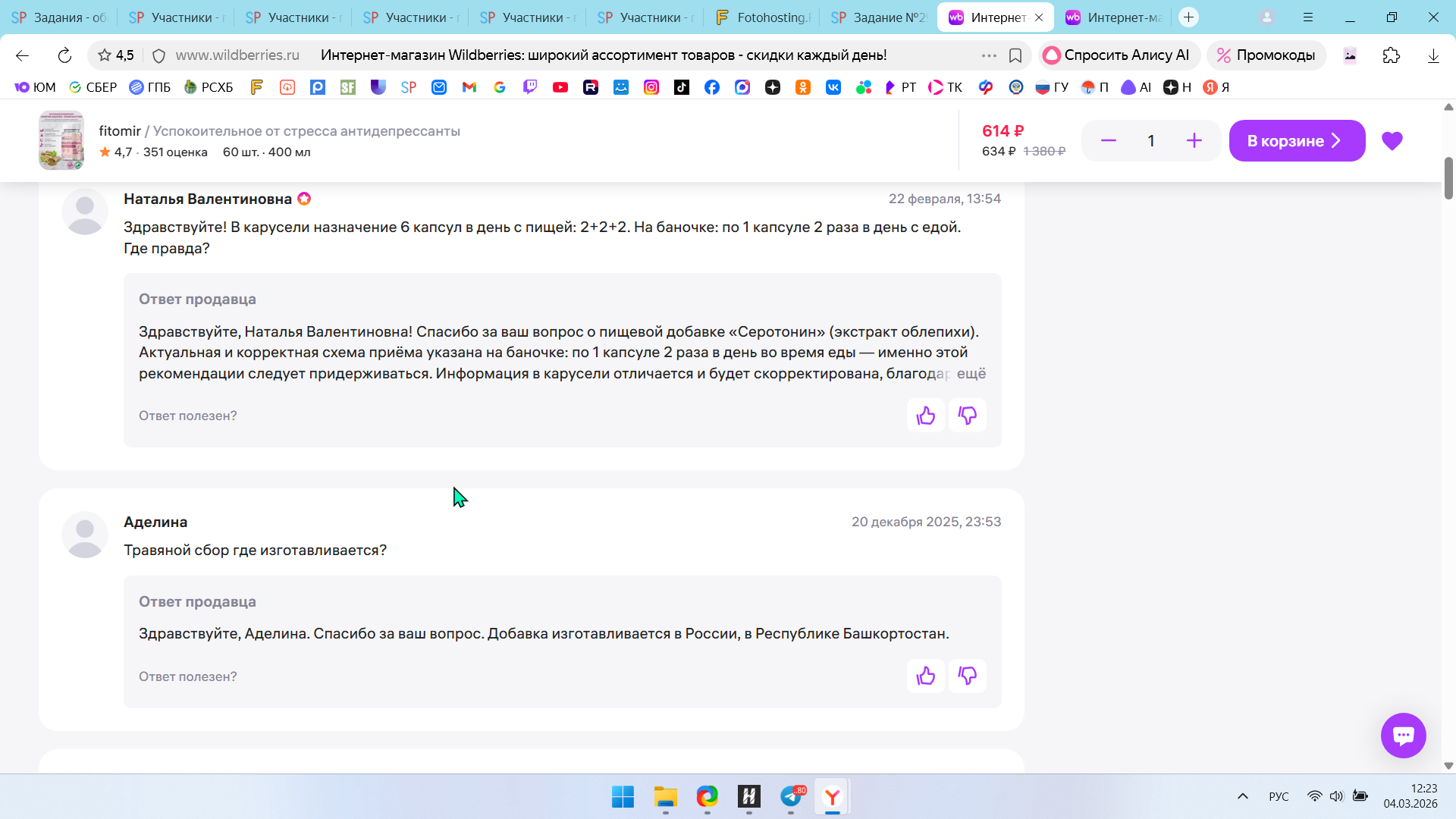This screenshot has height=819, width=1456.
Task: Thumbs up the seller's reply to Аделина
Action: pyautogui.click(x=925, y=676)
